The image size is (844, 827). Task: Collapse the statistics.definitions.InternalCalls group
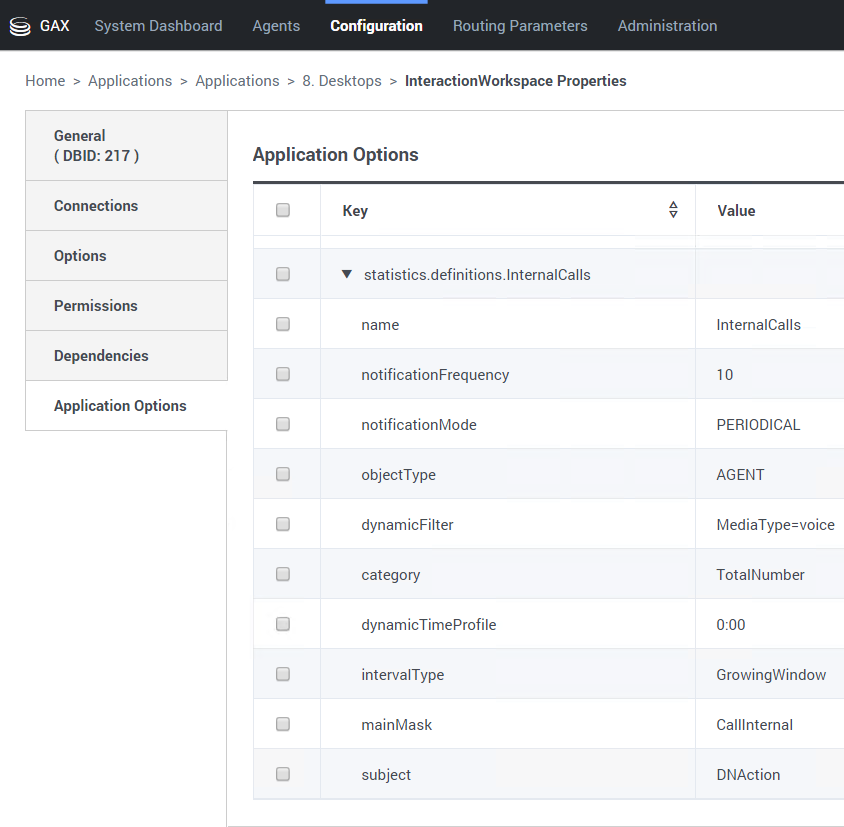pyautogui.click(x=347, y=274)
